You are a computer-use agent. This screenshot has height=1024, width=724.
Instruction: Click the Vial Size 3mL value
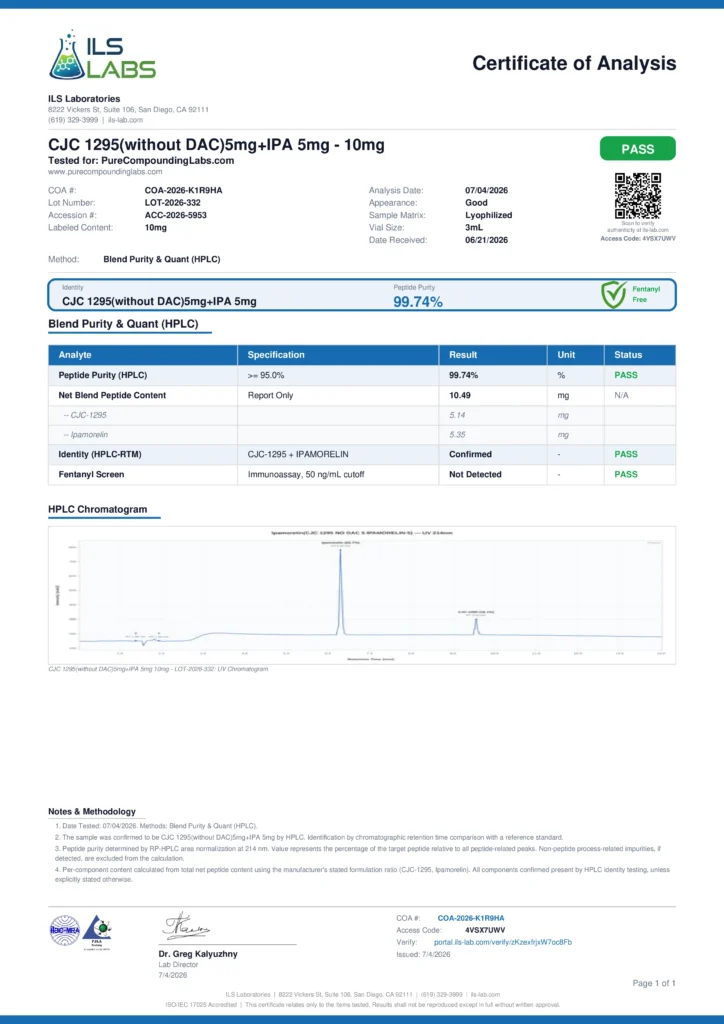tap(474, 227)
